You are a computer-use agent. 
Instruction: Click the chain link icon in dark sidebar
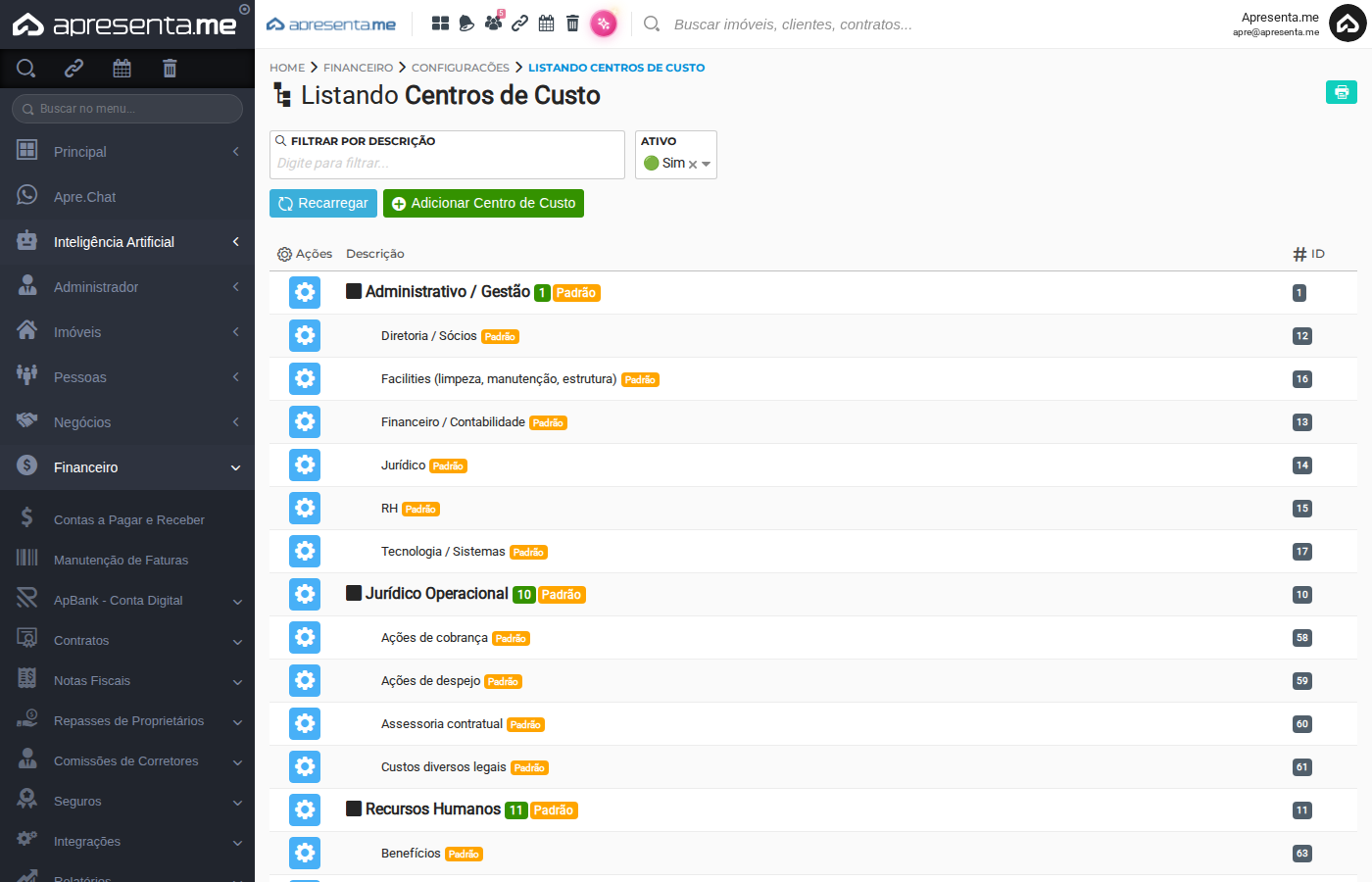click(73, 68)
